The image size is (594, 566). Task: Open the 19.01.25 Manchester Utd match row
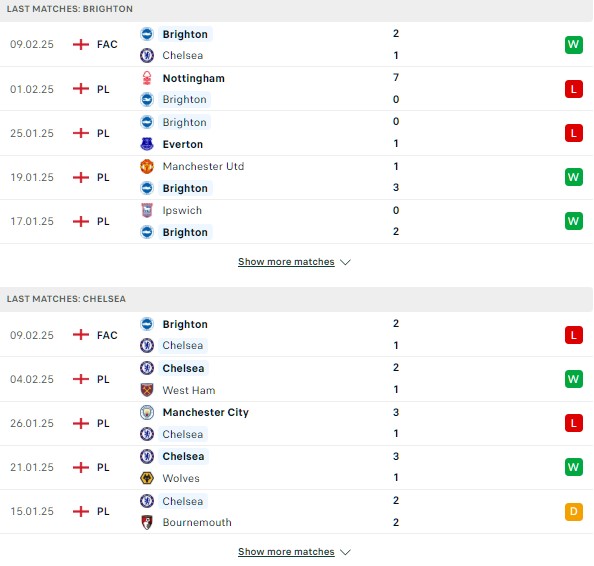click(x=296, y=177)
